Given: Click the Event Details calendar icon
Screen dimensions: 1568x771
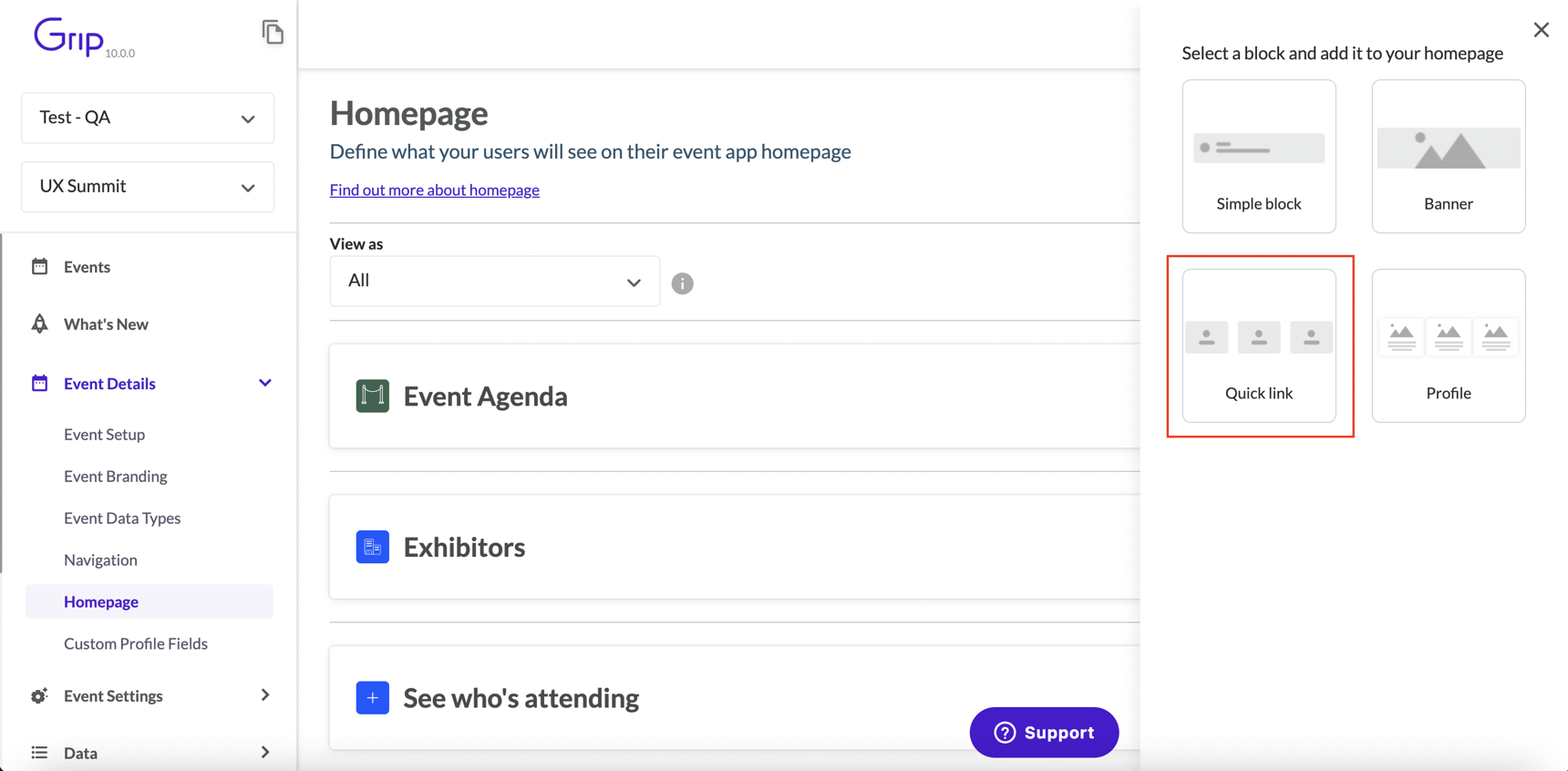Looking at the screenshot, I should (39, 383).
